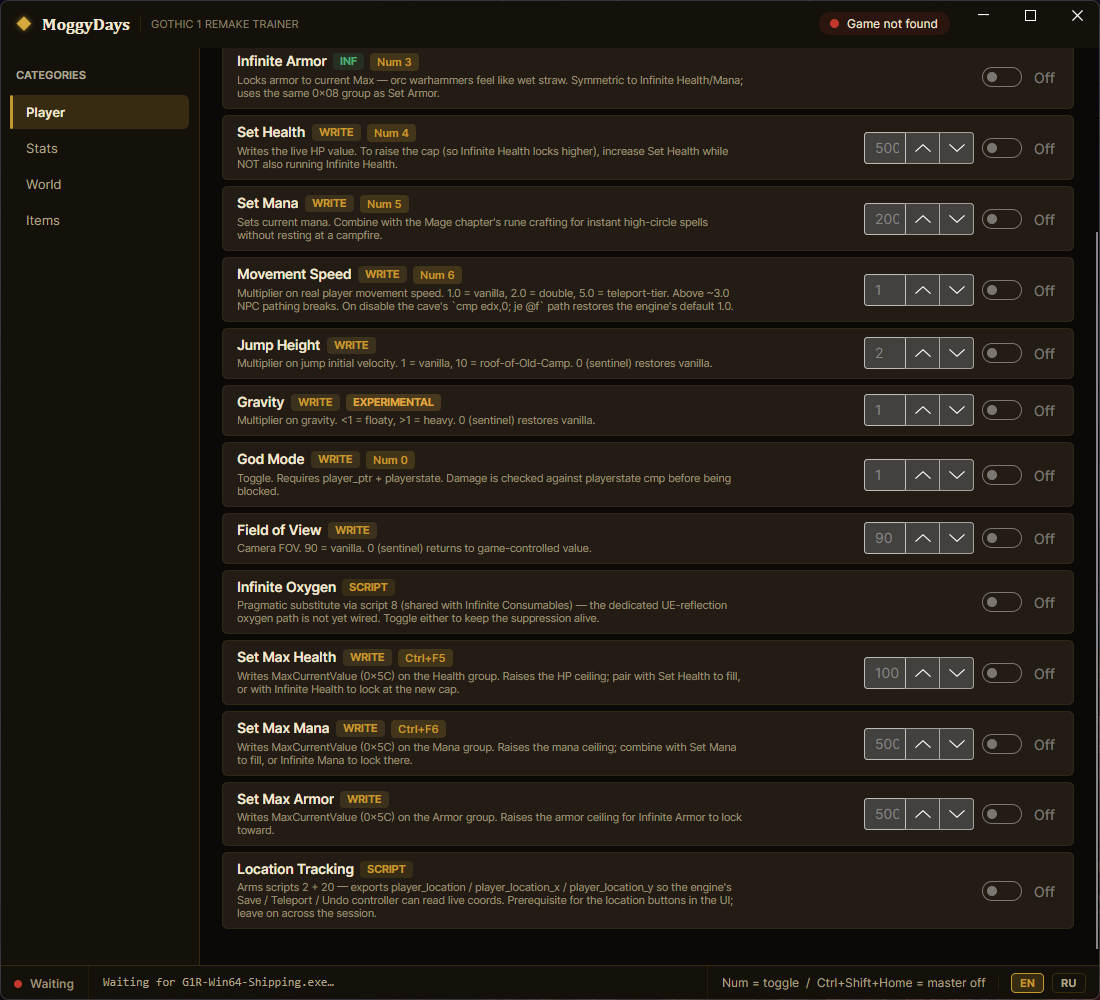This screenshot has height=1000, width=1100.
Task: Click the Set Max Armor value field
Action: (x=885, y=814)
